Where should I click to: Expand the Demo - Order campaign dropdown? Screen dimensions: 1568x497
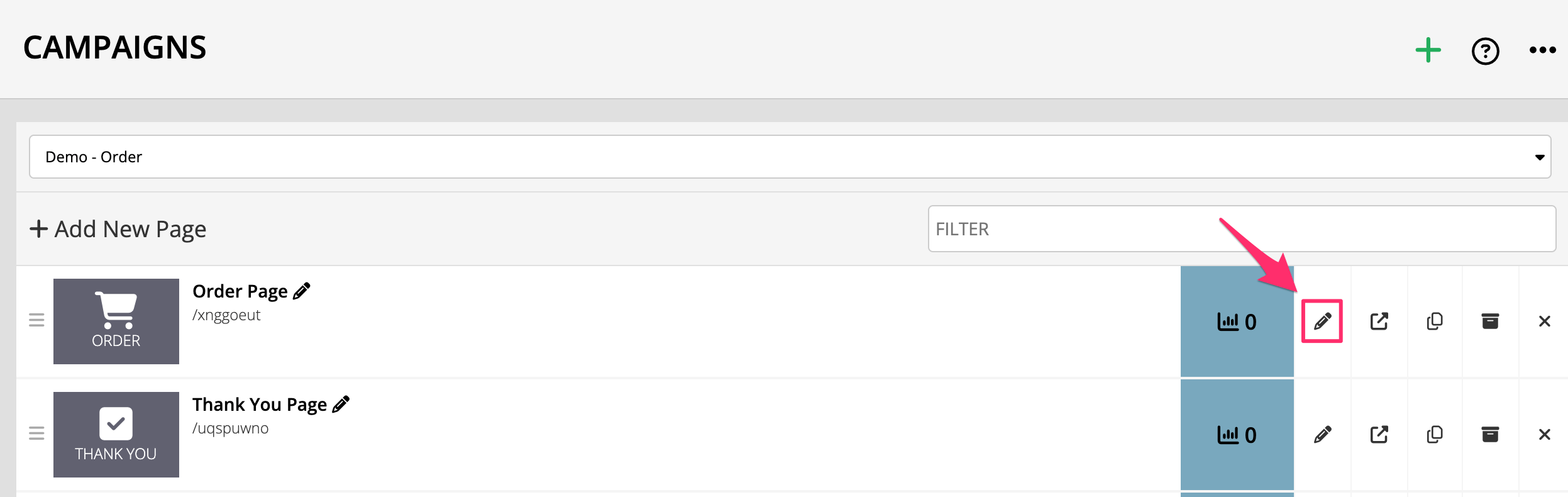click(x=790, y=157)
